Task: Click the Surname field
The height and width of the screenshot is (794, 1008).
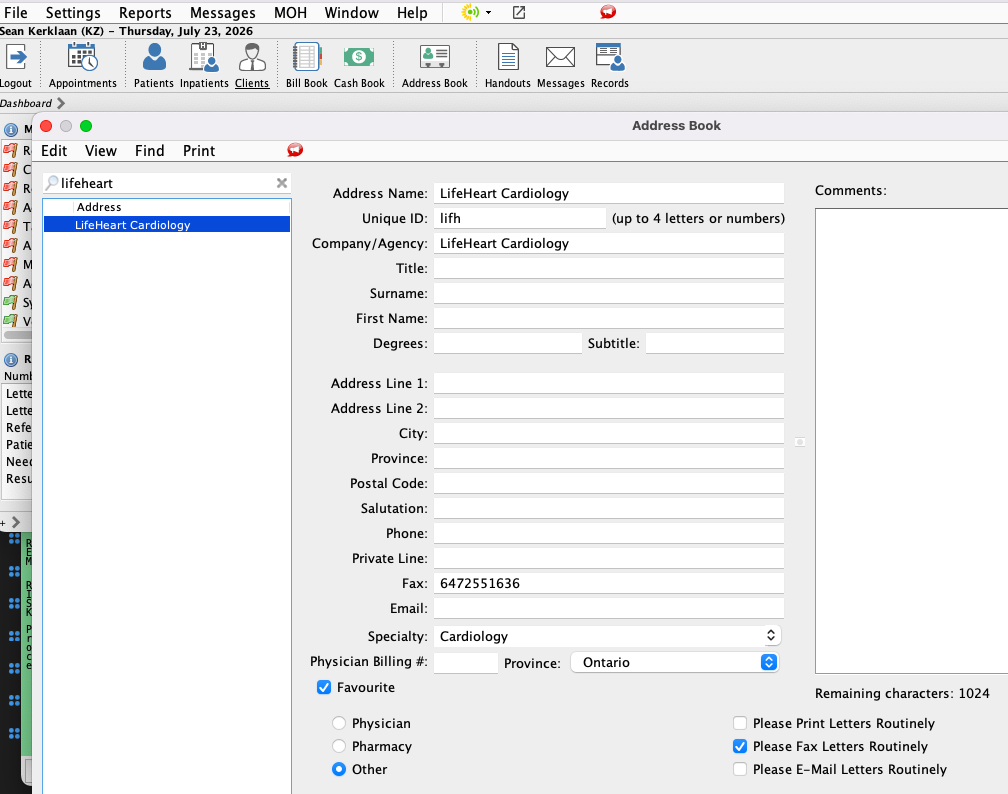Action: click(x=609, y=293)
